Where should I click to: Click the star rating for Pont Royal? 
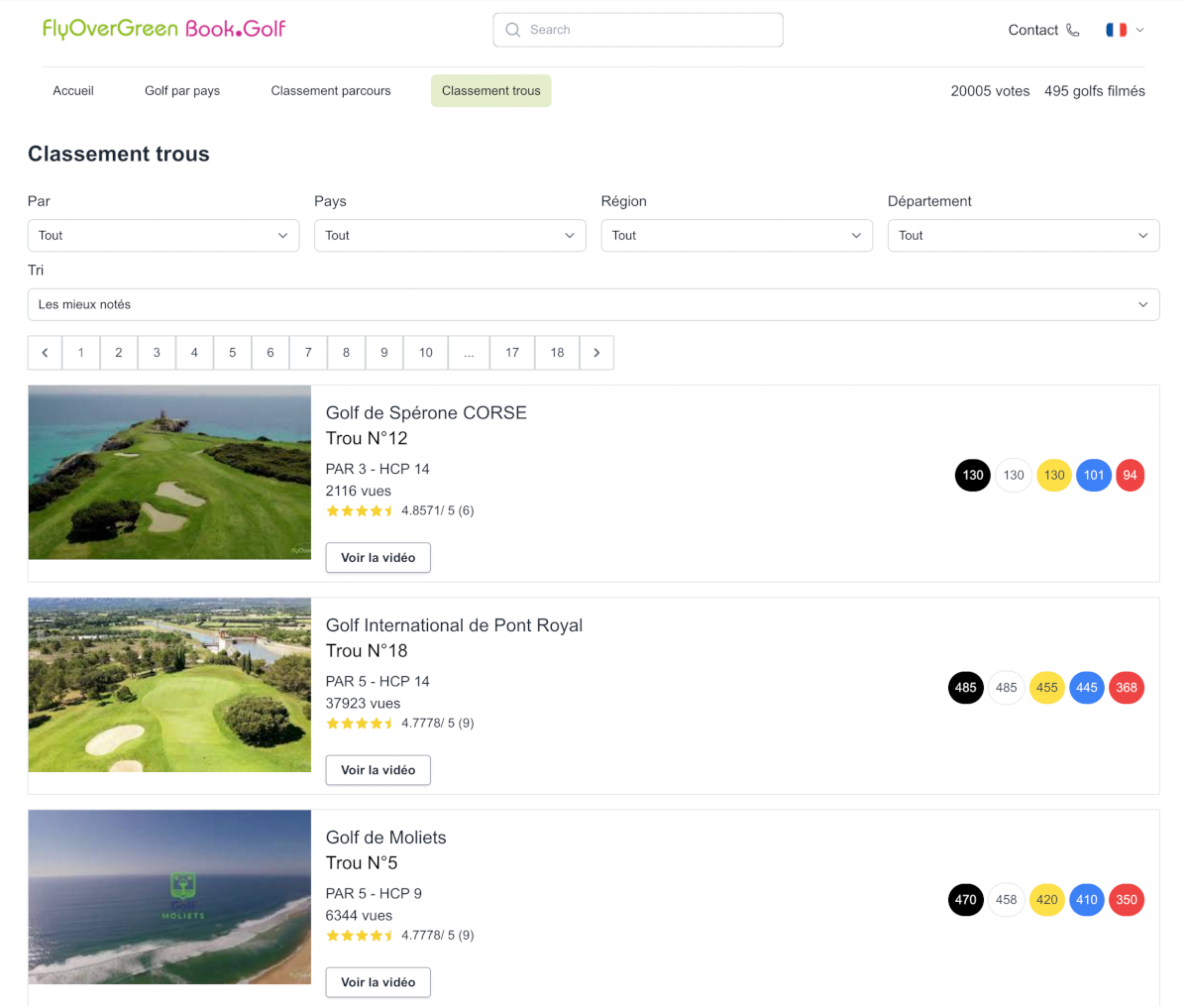(361, 724)
